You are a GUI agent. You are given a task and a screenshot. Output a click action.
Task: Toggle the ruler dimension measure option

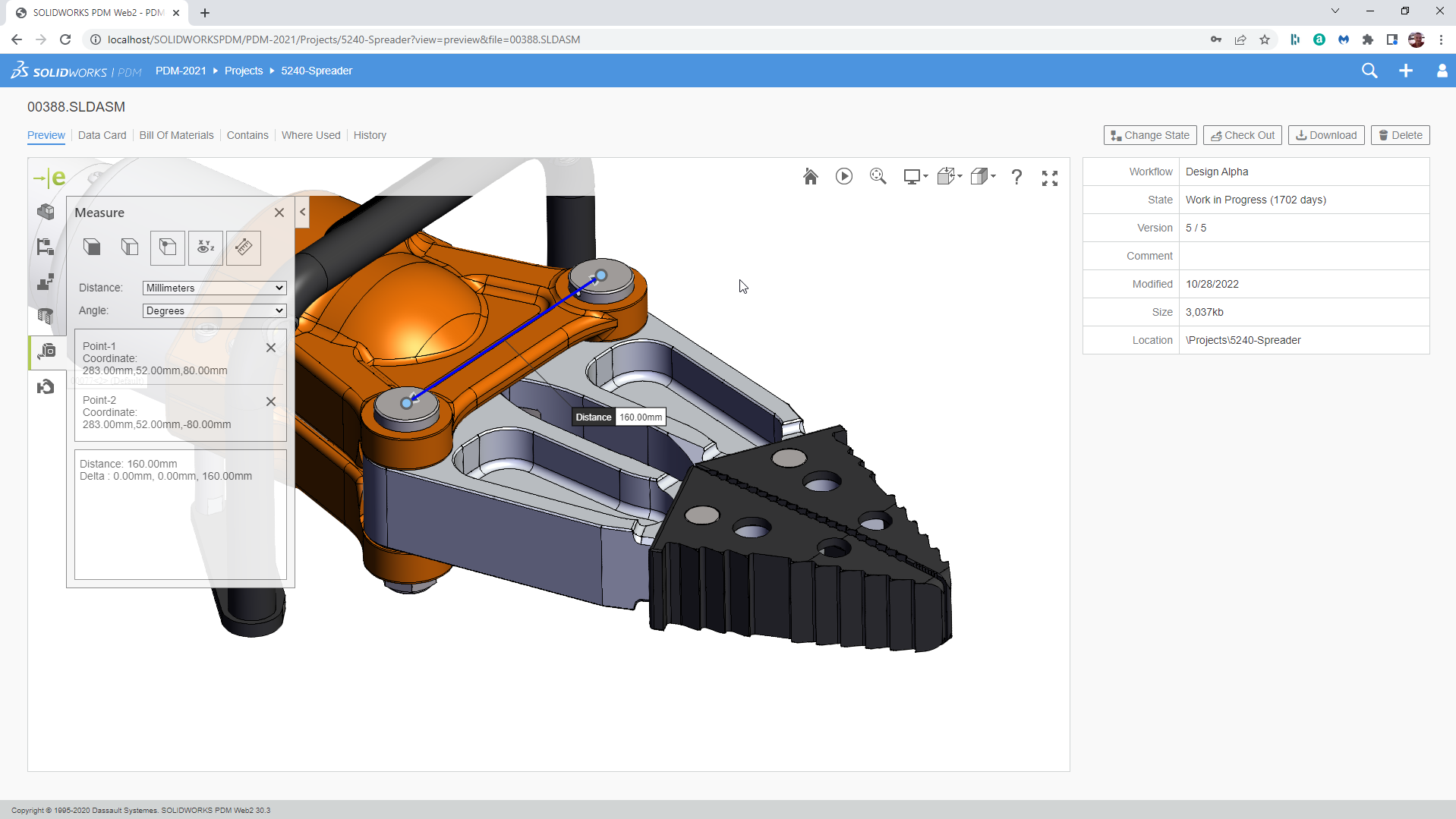[244, 247]
